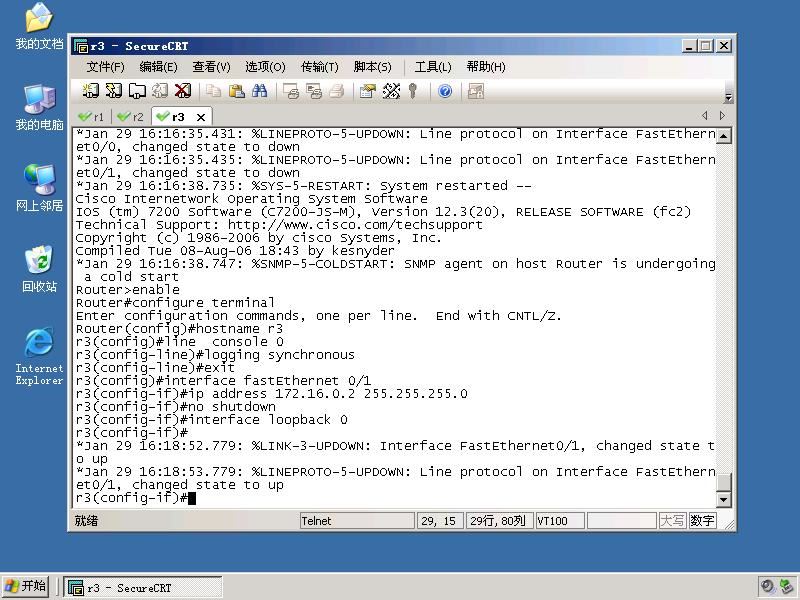Click the r3(config-if)# prompt cursor line
800x600 pixels.
(x=136, y=498)
